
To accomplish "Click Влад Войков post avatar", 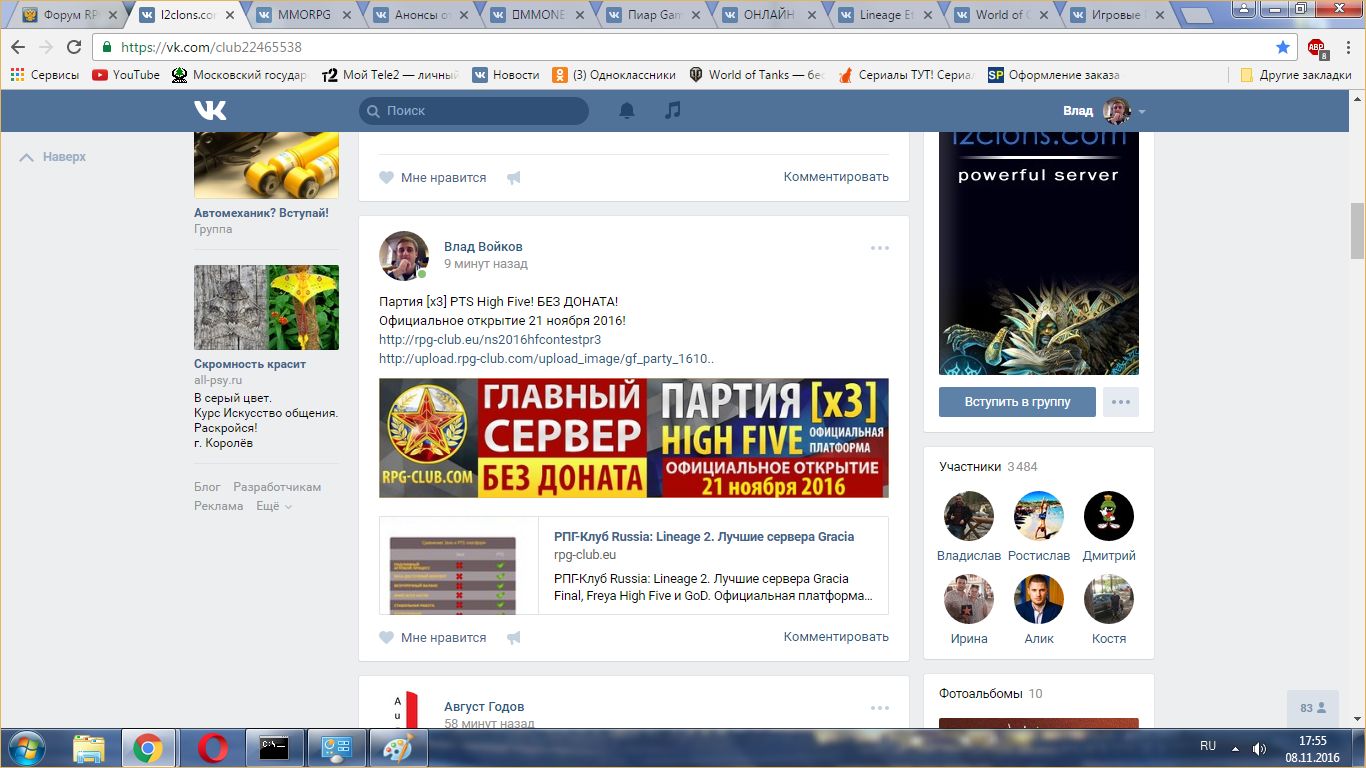I will pyautogui.click(x=404, y=256).
